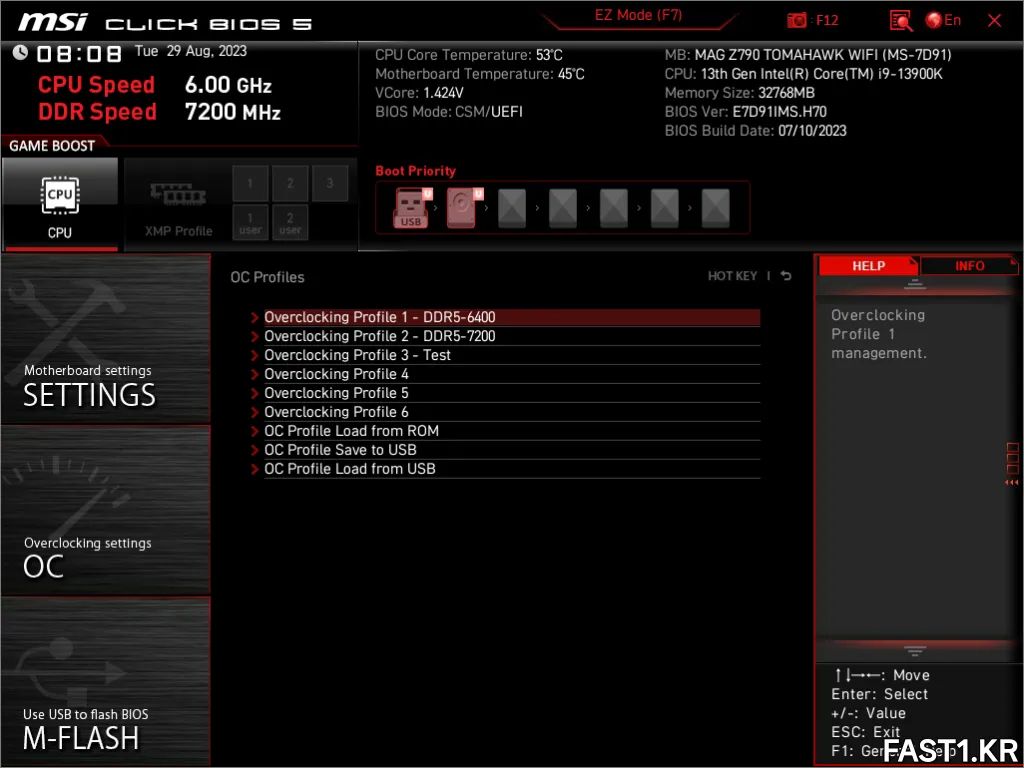
Task: Click the HOT KEY label
Action: pos(732,276)
